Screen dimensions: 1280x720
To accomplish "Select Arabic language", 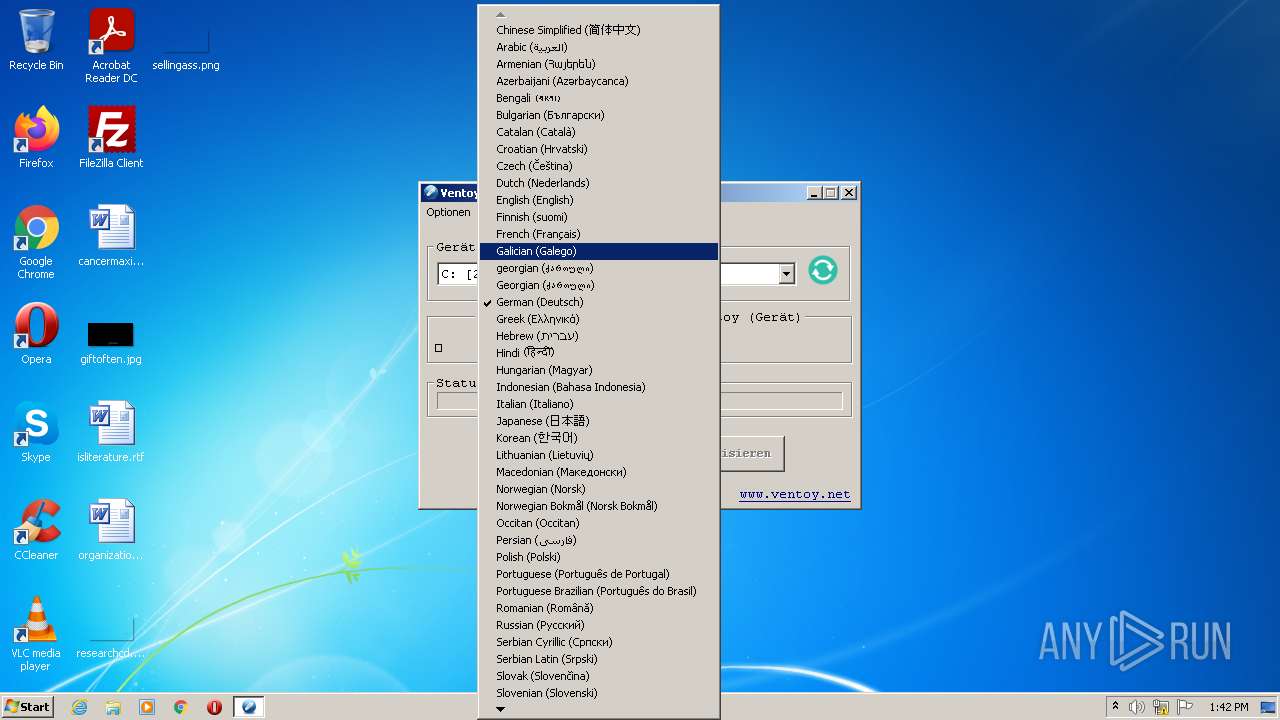I will [599, 47].
